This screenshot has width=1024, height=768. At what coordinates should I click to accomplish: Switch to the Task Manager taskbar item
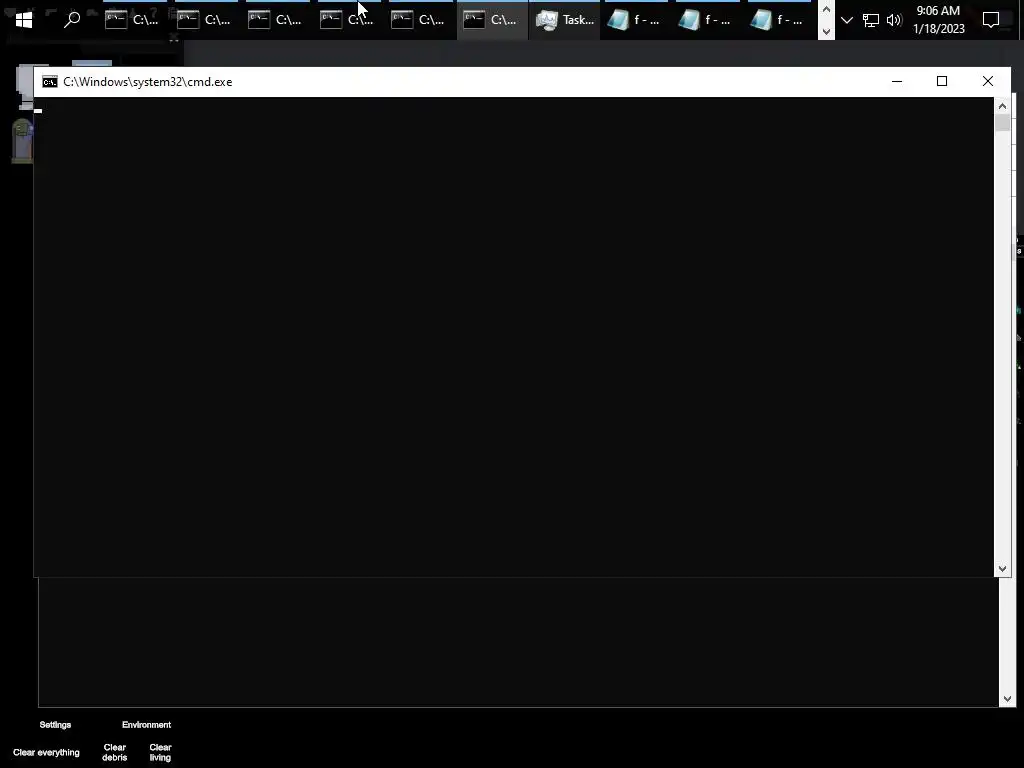(x=564, y=20)
